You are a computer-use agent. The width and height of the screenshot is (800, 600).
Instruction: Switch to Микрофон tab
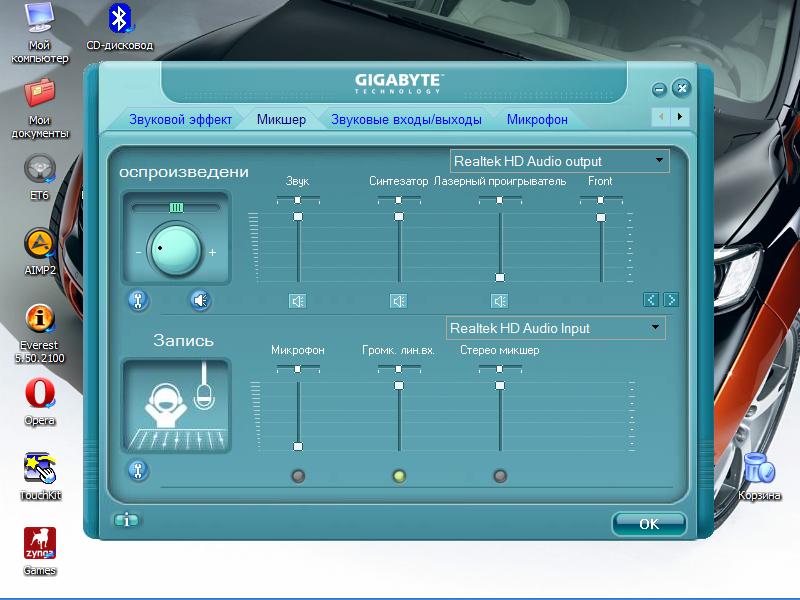(x=537, y=119)
